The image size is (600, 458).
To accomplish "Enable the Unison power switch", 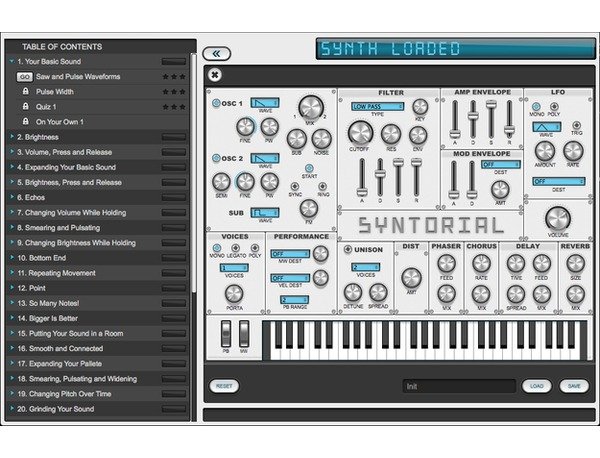I will pos(347,248).
